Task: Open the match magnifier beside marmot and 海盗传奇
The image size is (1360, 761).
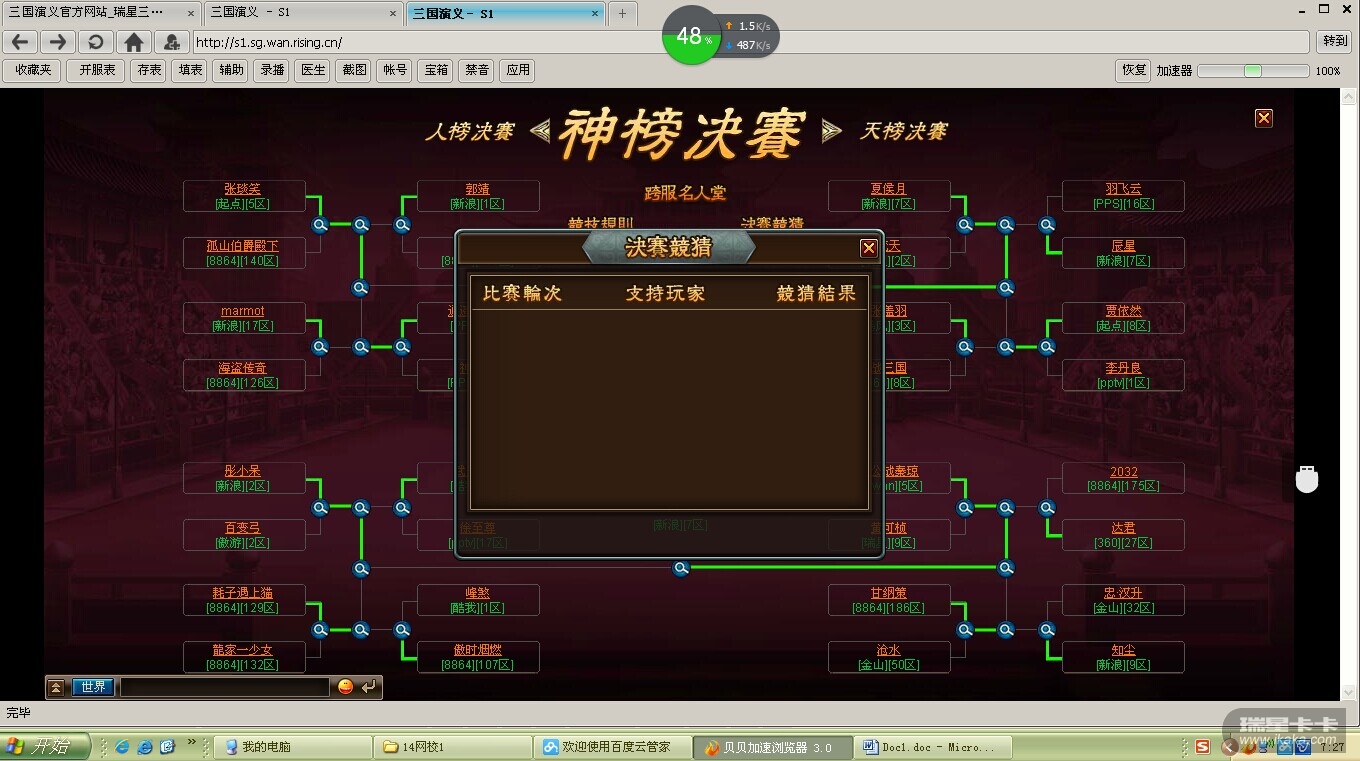Action: tap(320, 347)
